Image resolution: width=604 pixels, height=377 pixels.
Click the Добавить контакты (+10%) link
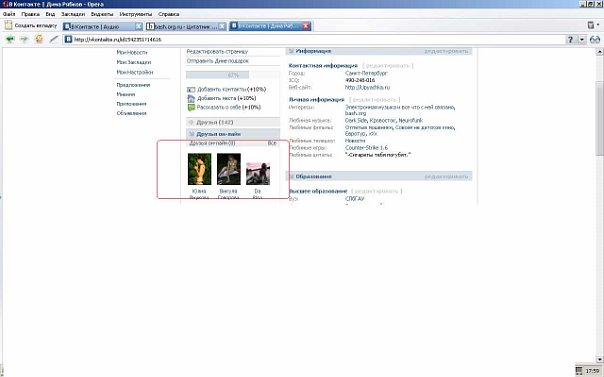click(x=232, y=89)
